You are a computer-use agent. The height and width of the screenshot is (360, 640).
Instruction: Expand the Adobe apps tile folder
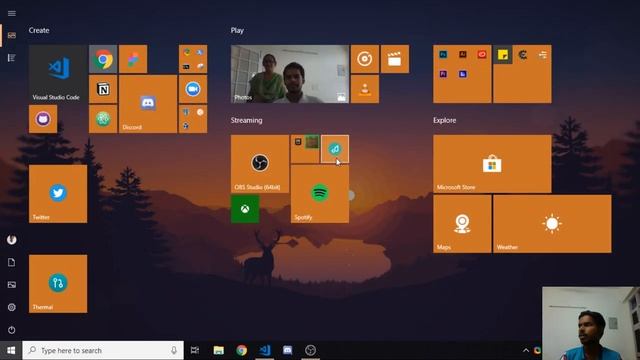tap(462, 73)
